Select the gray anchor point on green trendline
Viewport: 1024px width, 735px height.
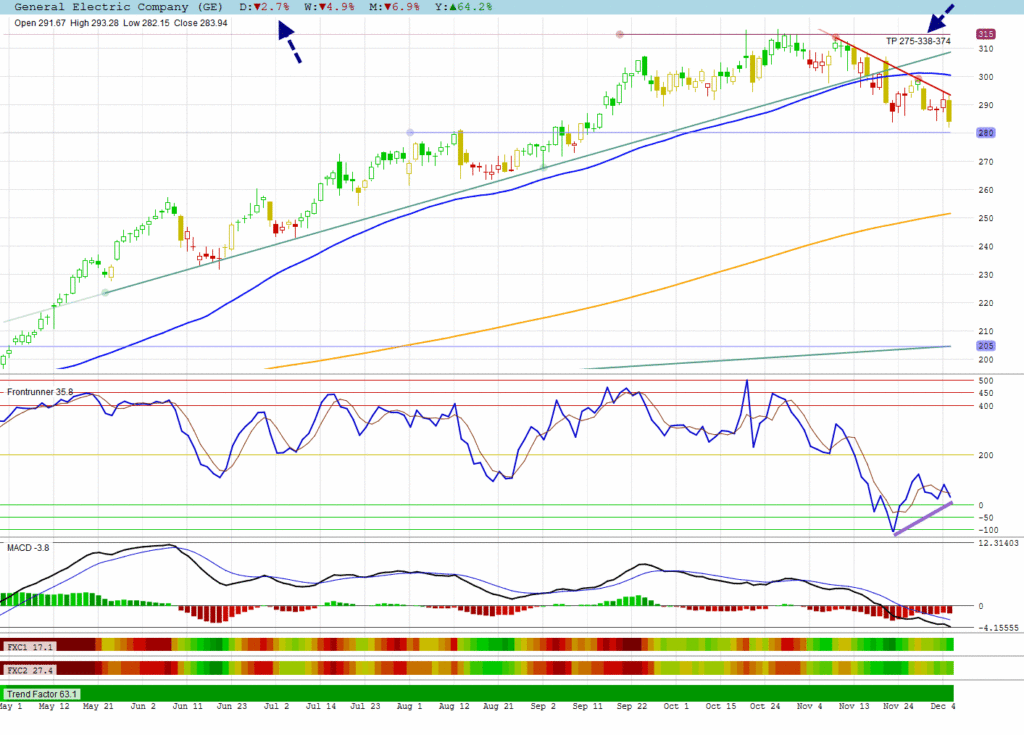tap(106, 292)
